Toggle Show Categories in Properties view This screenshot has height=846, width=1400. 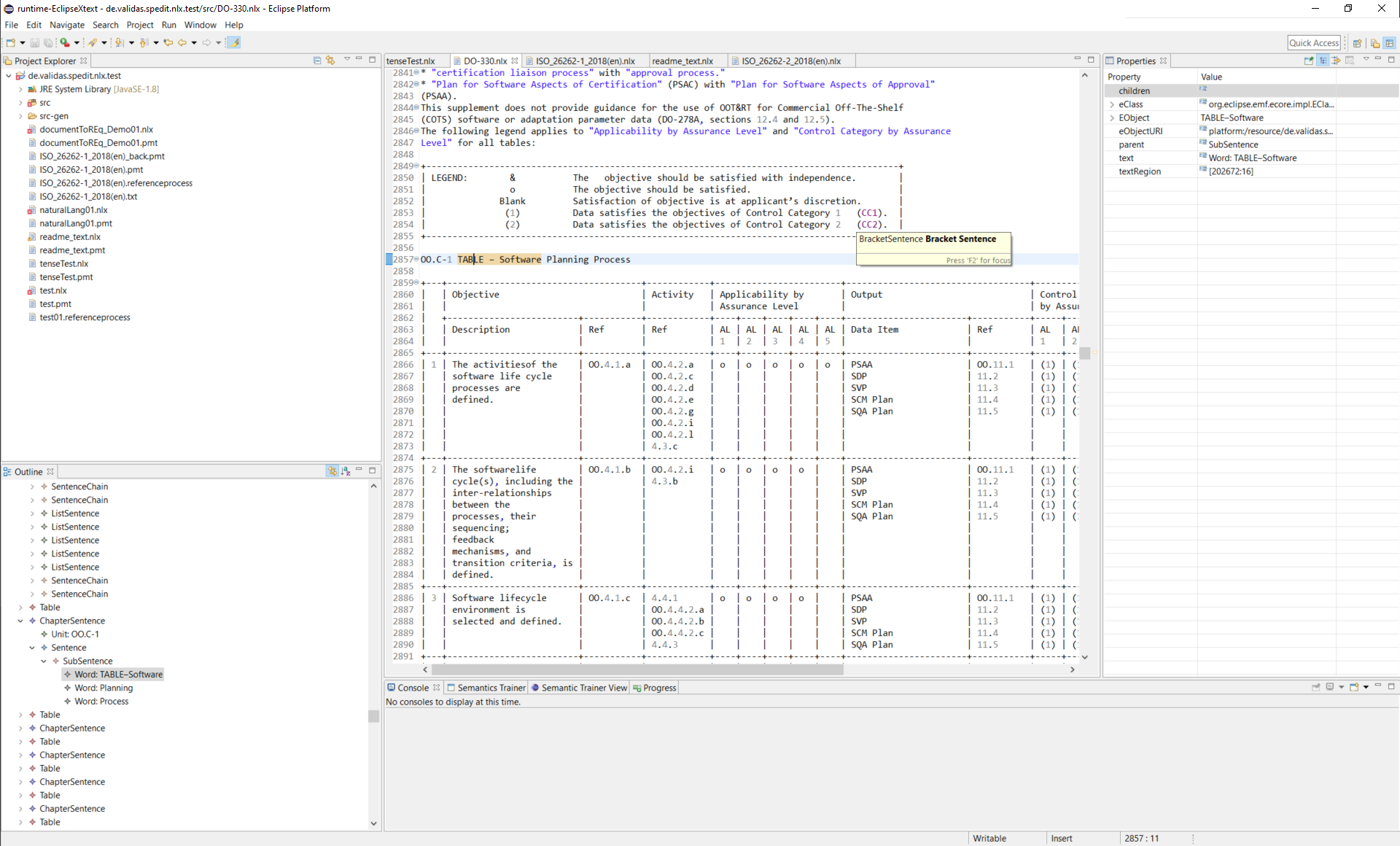click(x=1323, y=61)
